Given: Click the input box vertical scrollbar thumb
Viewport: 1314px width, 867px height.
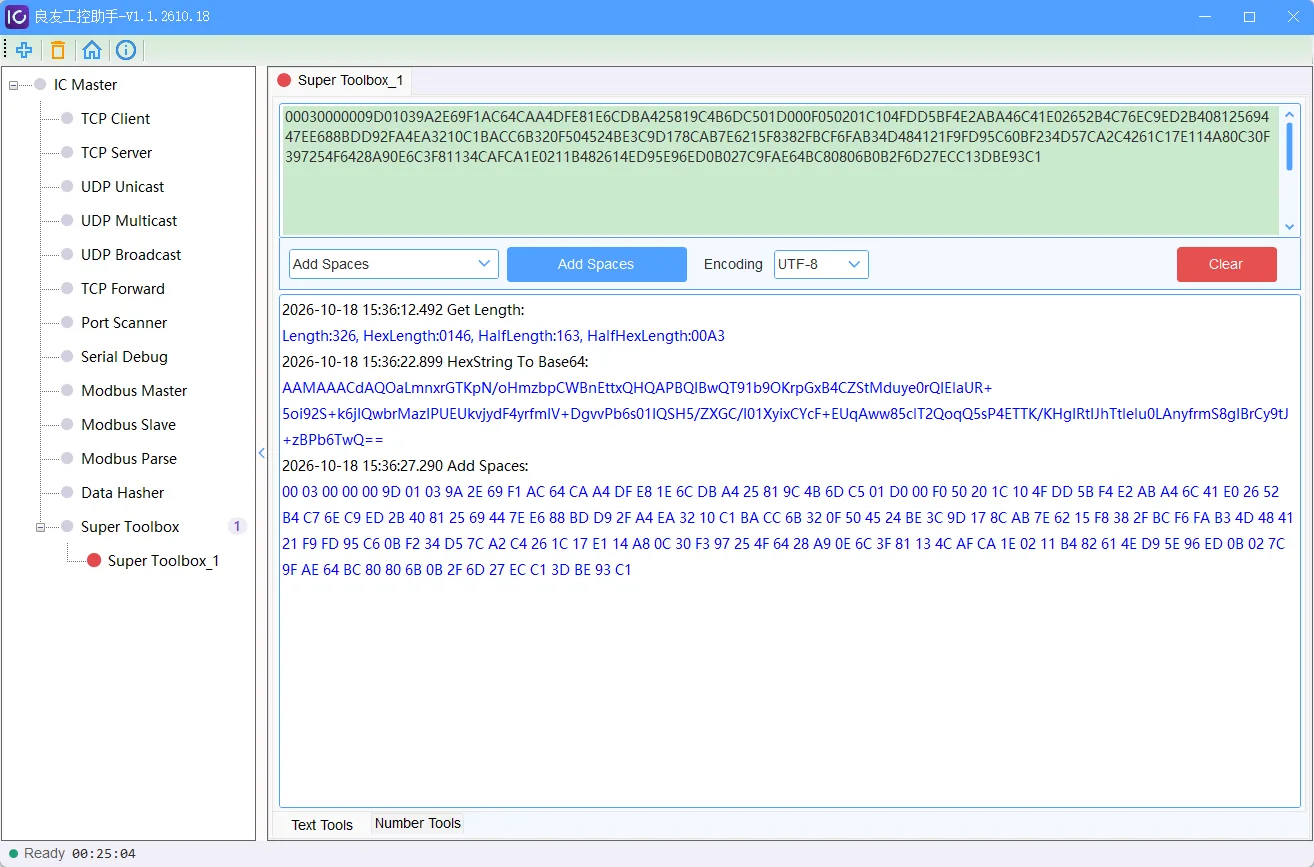Looking at the screenshot, I should [x=1289, y=145].
